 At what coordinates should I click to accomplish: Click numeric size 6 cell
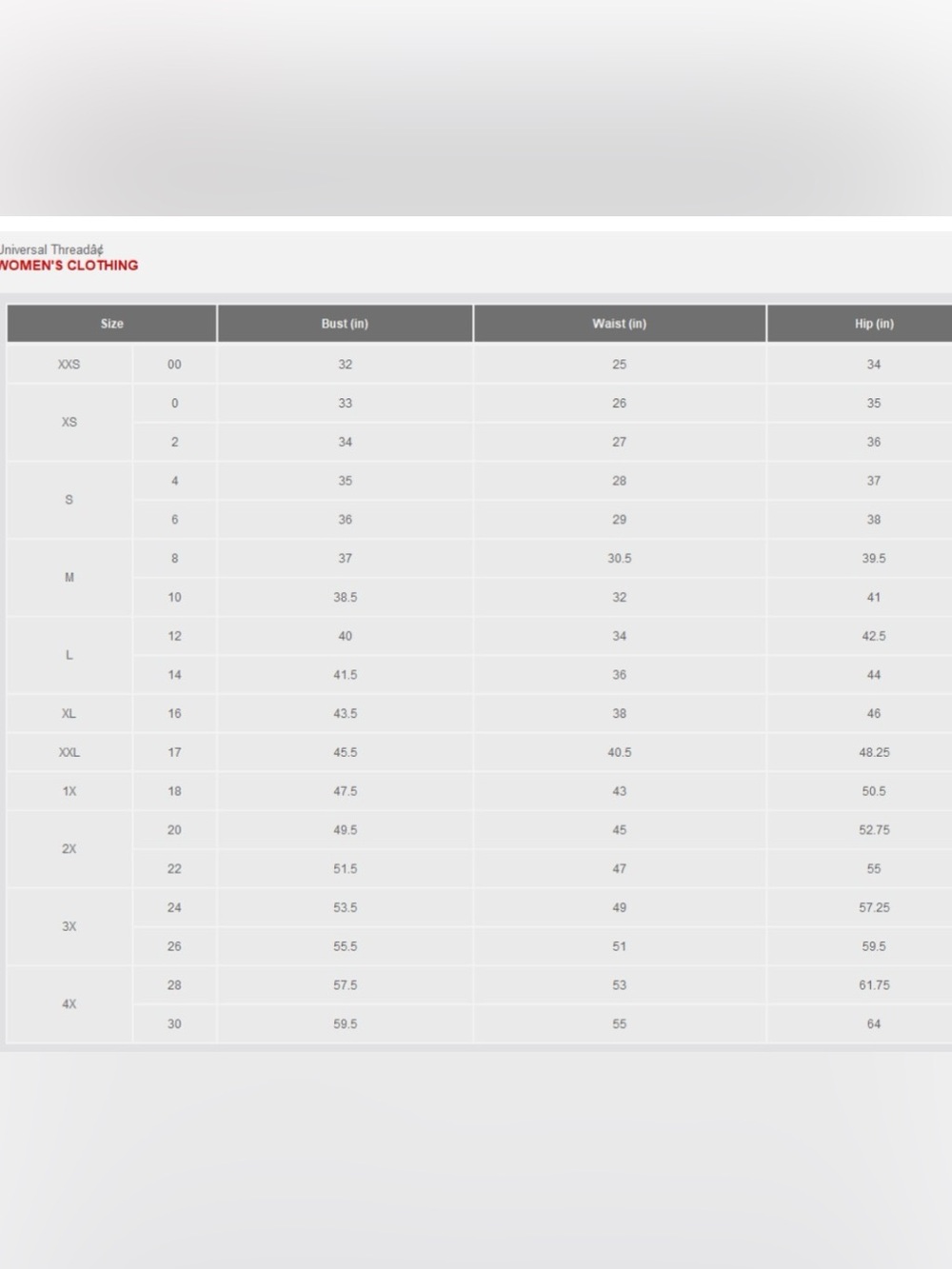174,520
